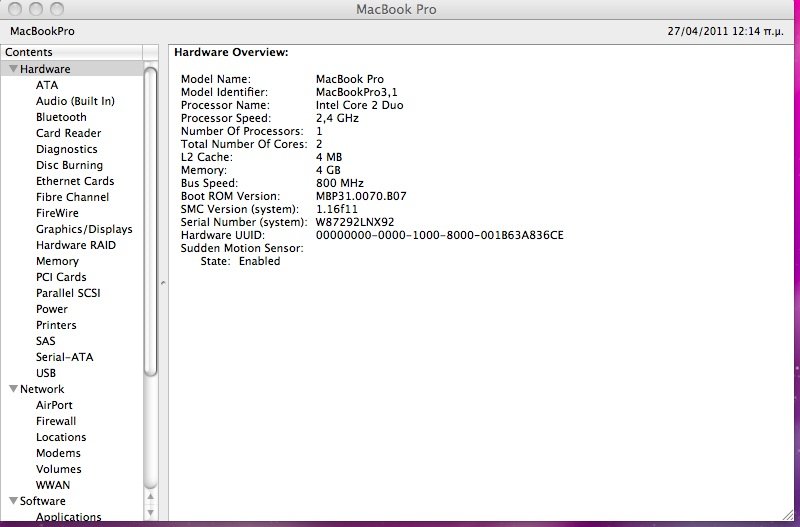Select Card Reader in the sidebar

pos(68,133)
